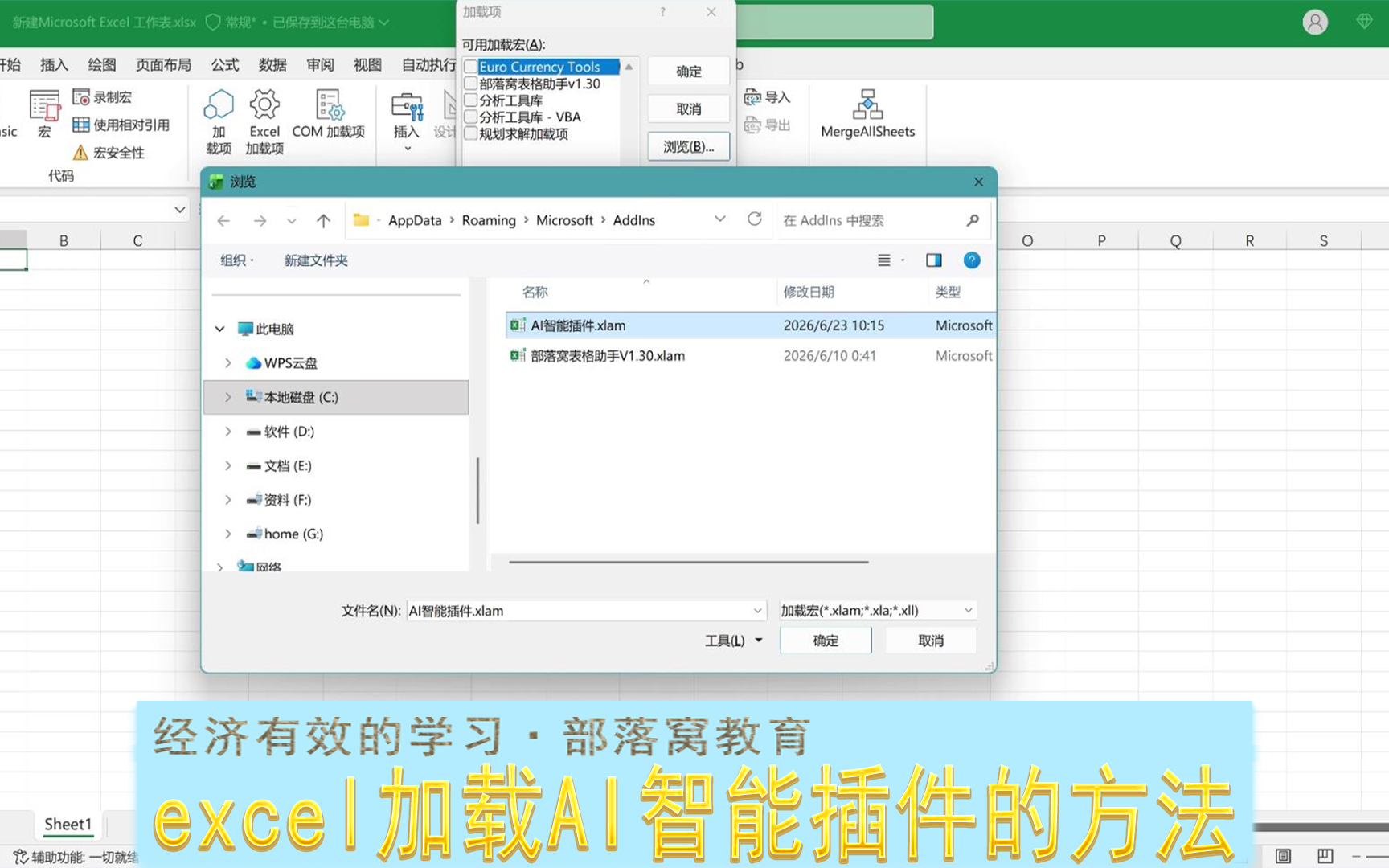Select the Sheet1 worksheet tab

(68, 824)
